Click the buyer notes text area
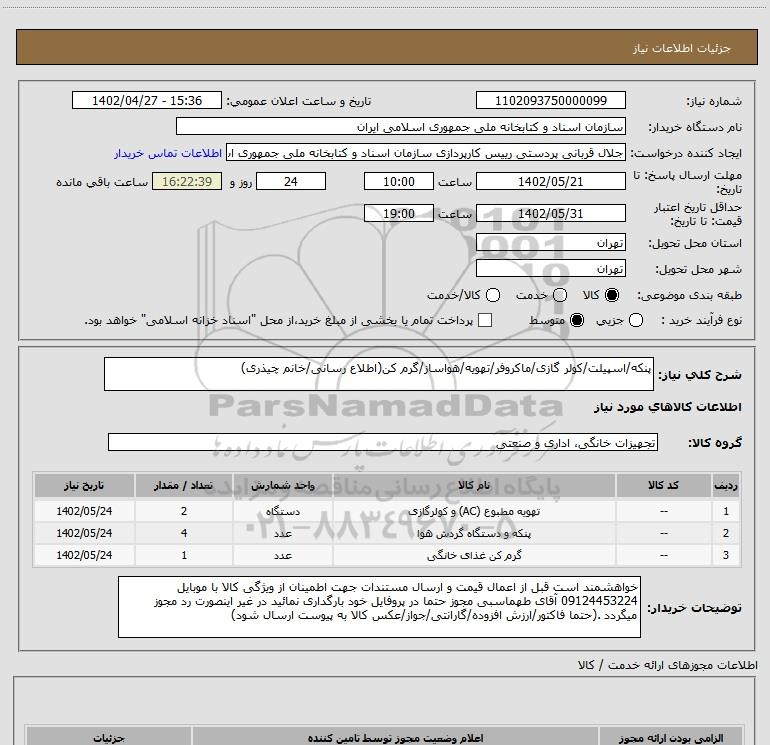 click(379, 607)
